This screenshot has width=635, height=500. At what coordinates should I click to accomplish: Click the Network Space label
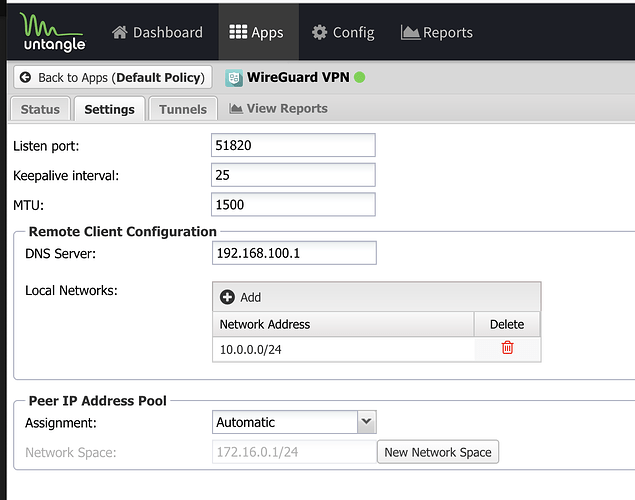pos(70,453)
